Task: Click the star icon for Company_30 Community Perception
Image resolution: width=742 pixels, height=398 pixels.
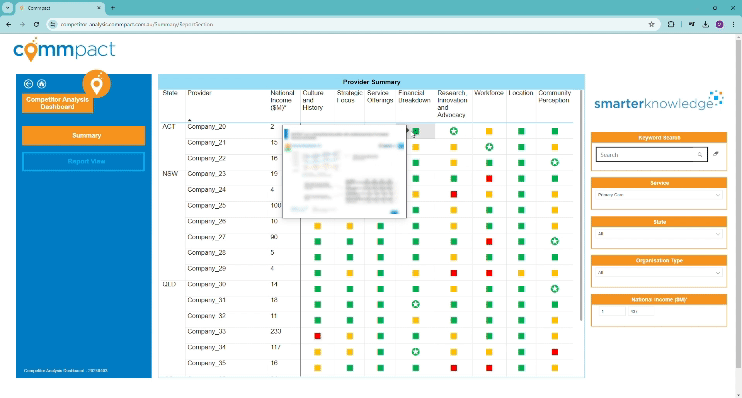Action: [555, 289]
